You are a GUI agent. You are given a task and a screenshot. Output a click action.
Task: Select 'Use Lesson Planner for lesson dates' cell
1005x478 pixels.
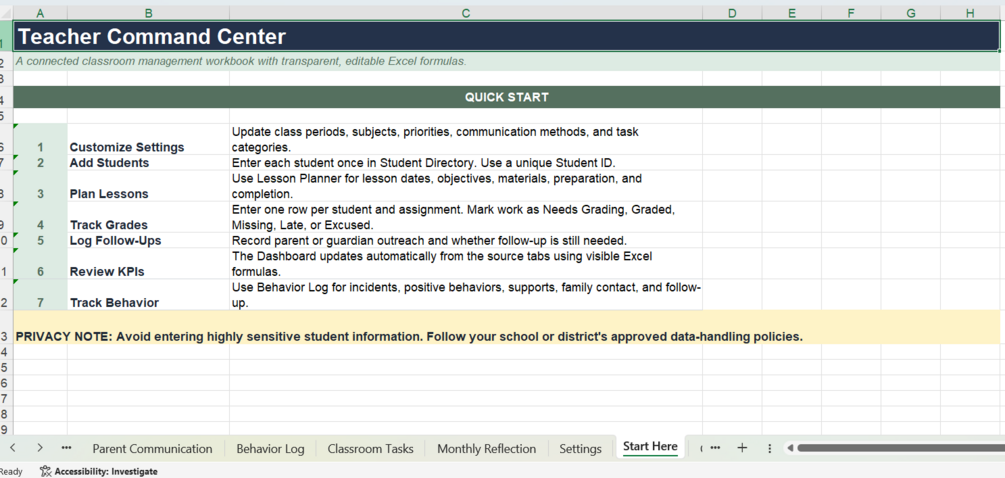tap(466, 186)
